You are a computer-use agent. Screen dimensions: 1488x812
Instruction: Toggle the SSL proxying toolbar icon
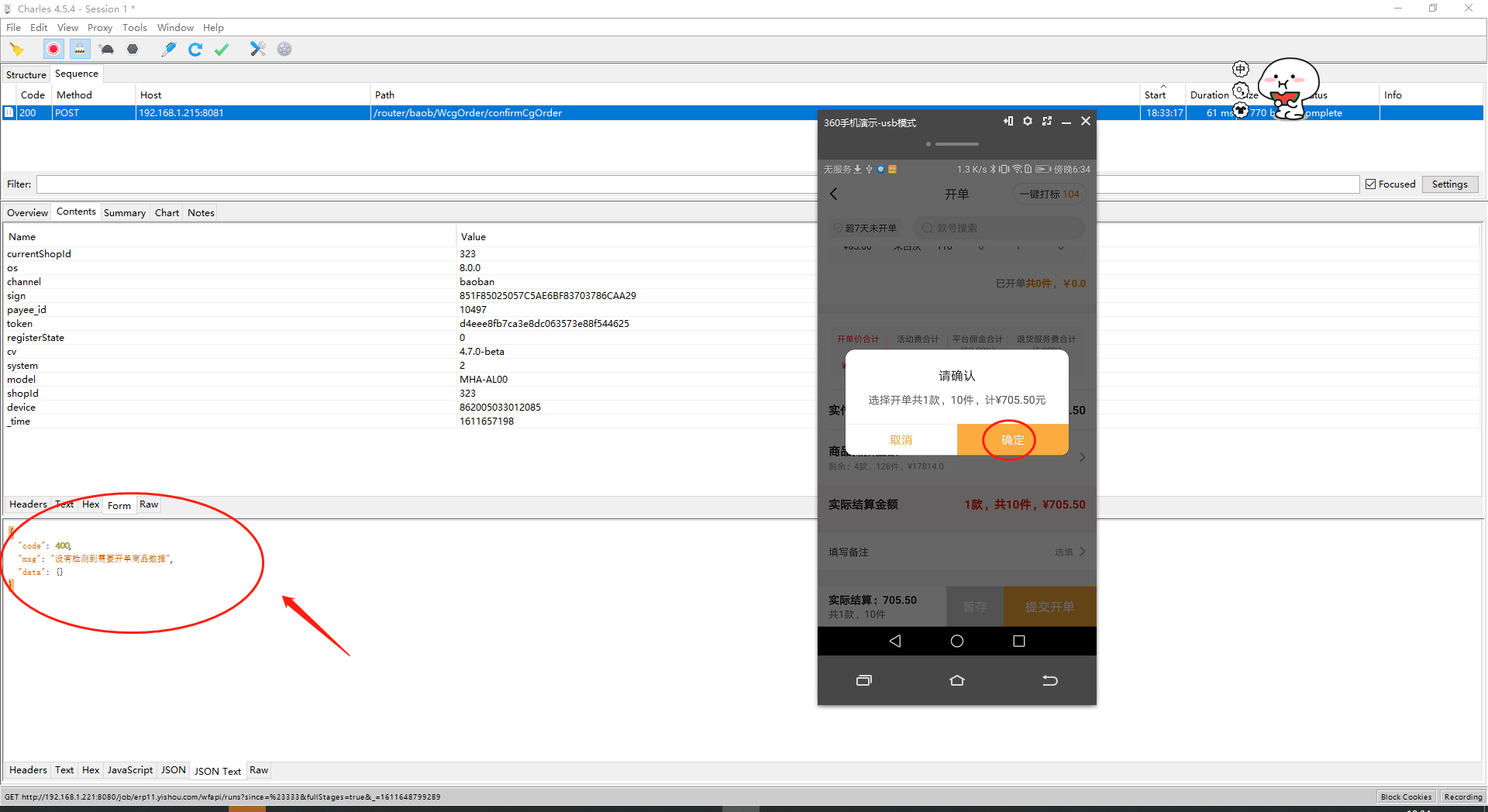pos(80,50)
